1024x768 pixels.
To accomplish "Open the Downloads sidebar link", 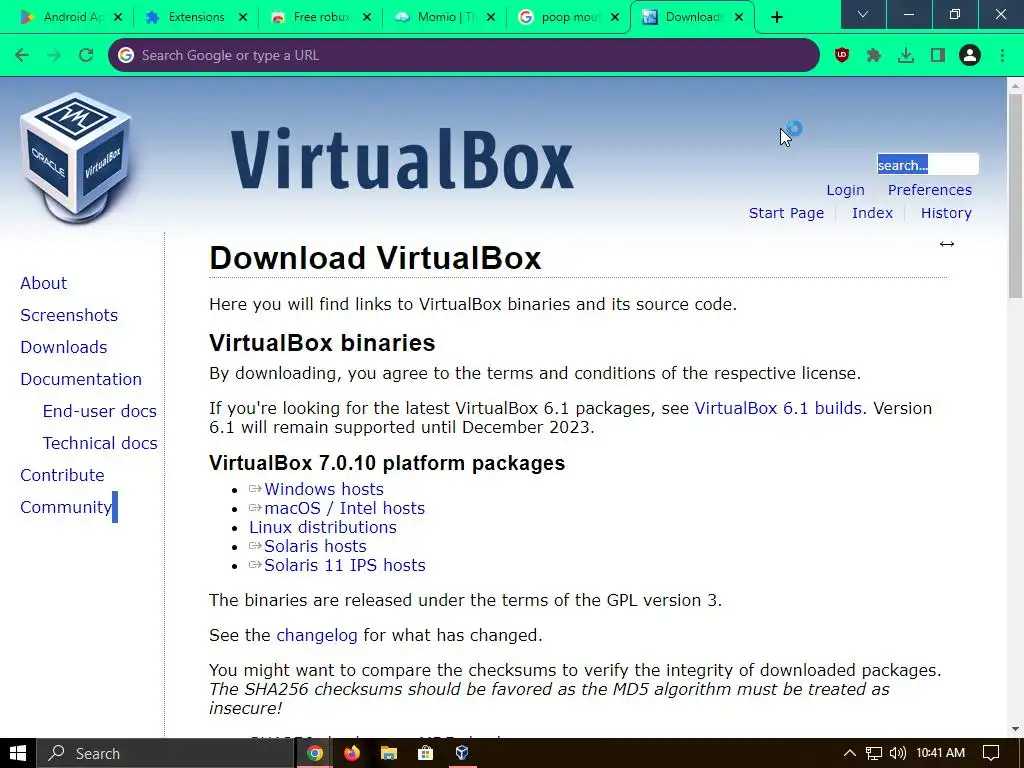I will pyautogui.click(x=63, y=347).
